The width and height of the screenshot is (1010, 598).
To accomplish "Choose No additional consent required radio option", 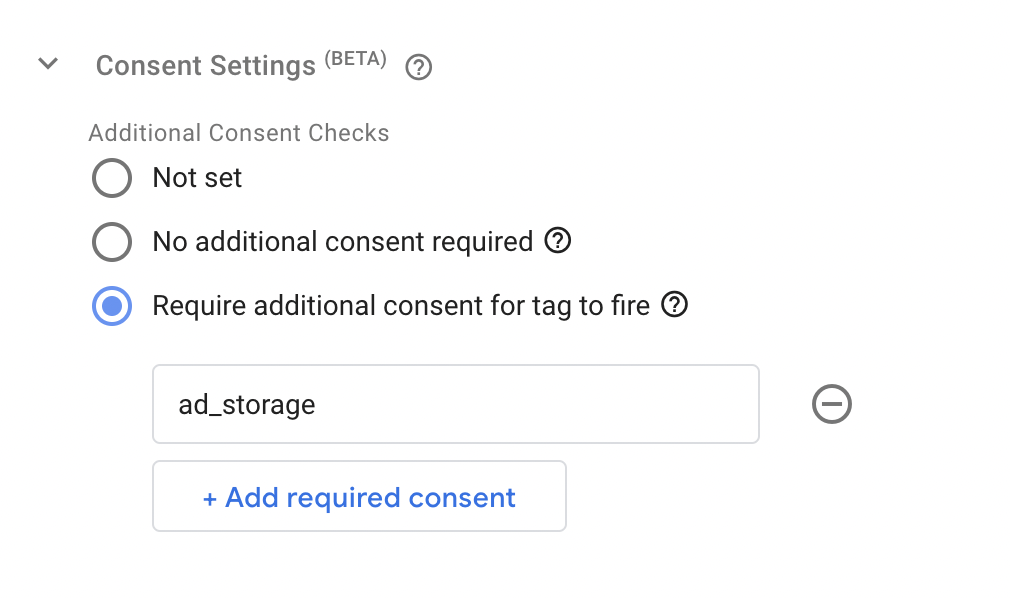I will [x=112, y=242].
